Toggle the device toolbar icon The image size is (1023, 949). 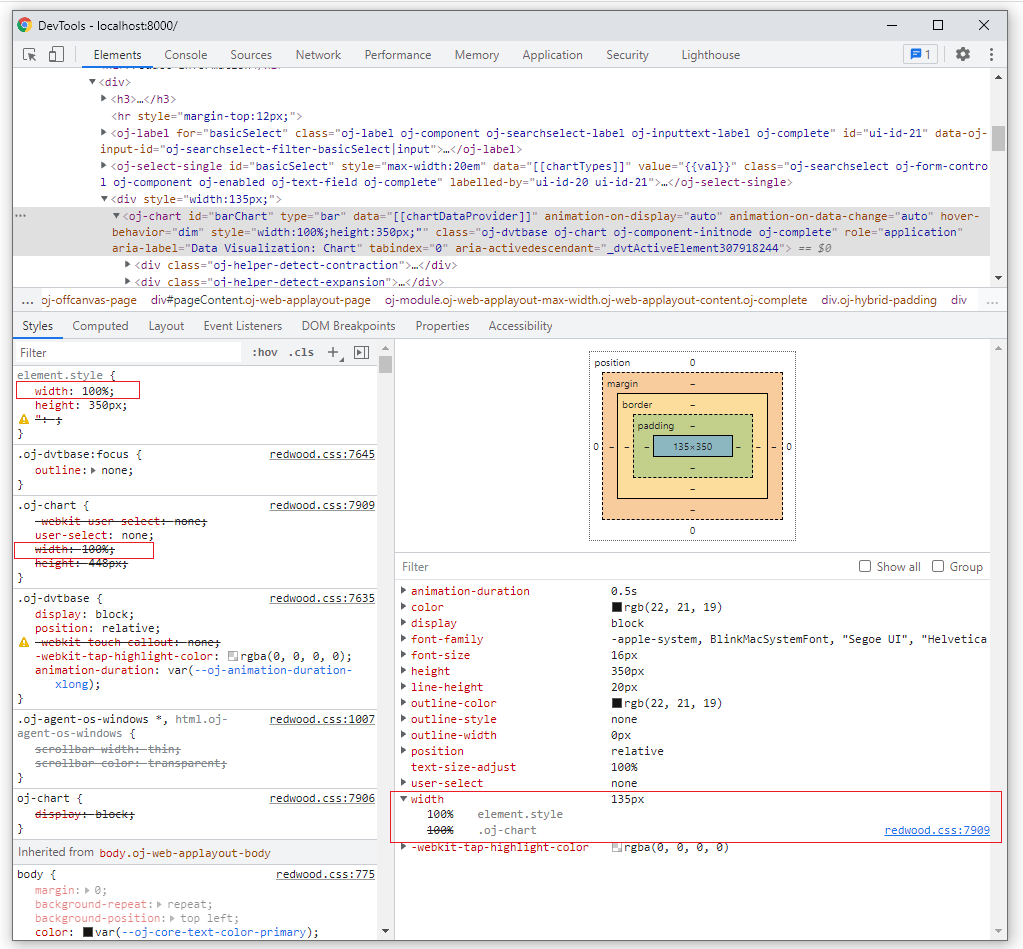56,55
